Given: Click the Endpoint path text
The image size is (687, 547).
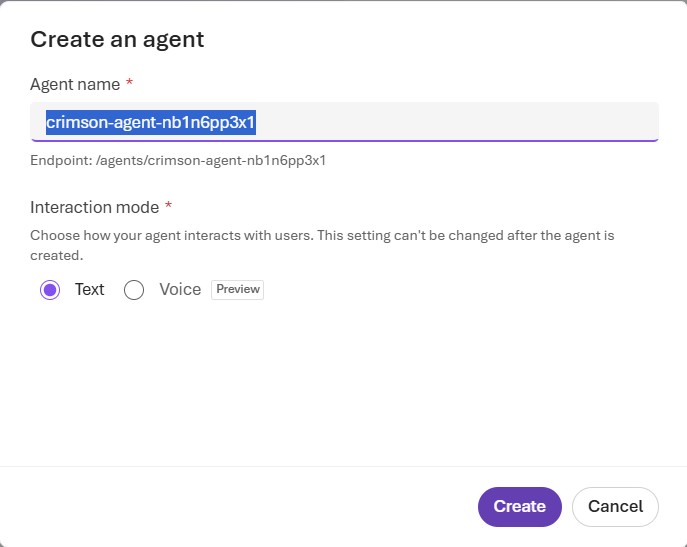Looking at the screenshot, I should click(178, 160).
